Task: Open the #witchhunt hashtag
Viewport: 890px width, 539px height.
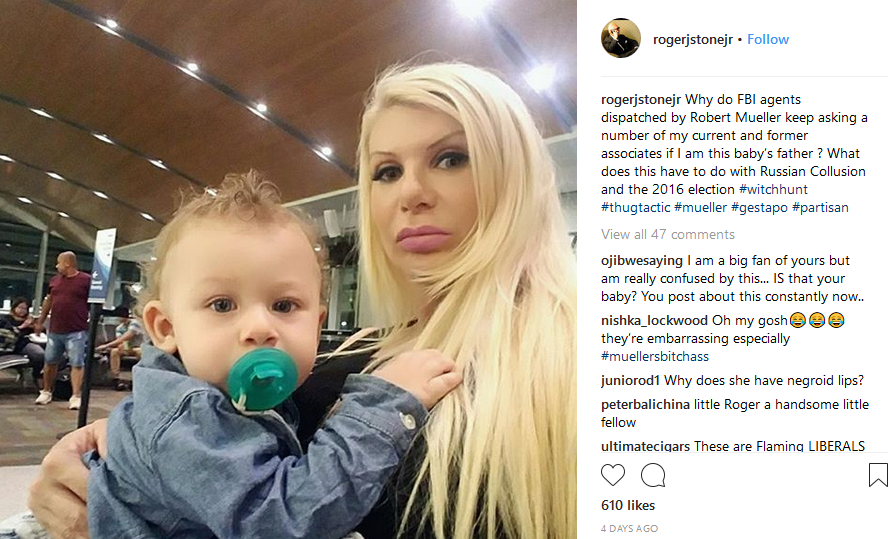Action: pos(773,189)
